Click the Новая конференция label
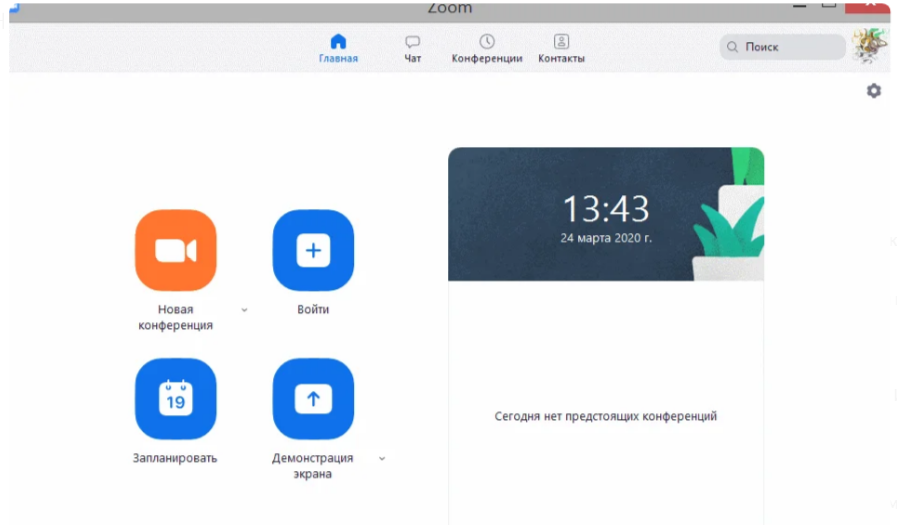897x525 pixels. coord(176,317)
